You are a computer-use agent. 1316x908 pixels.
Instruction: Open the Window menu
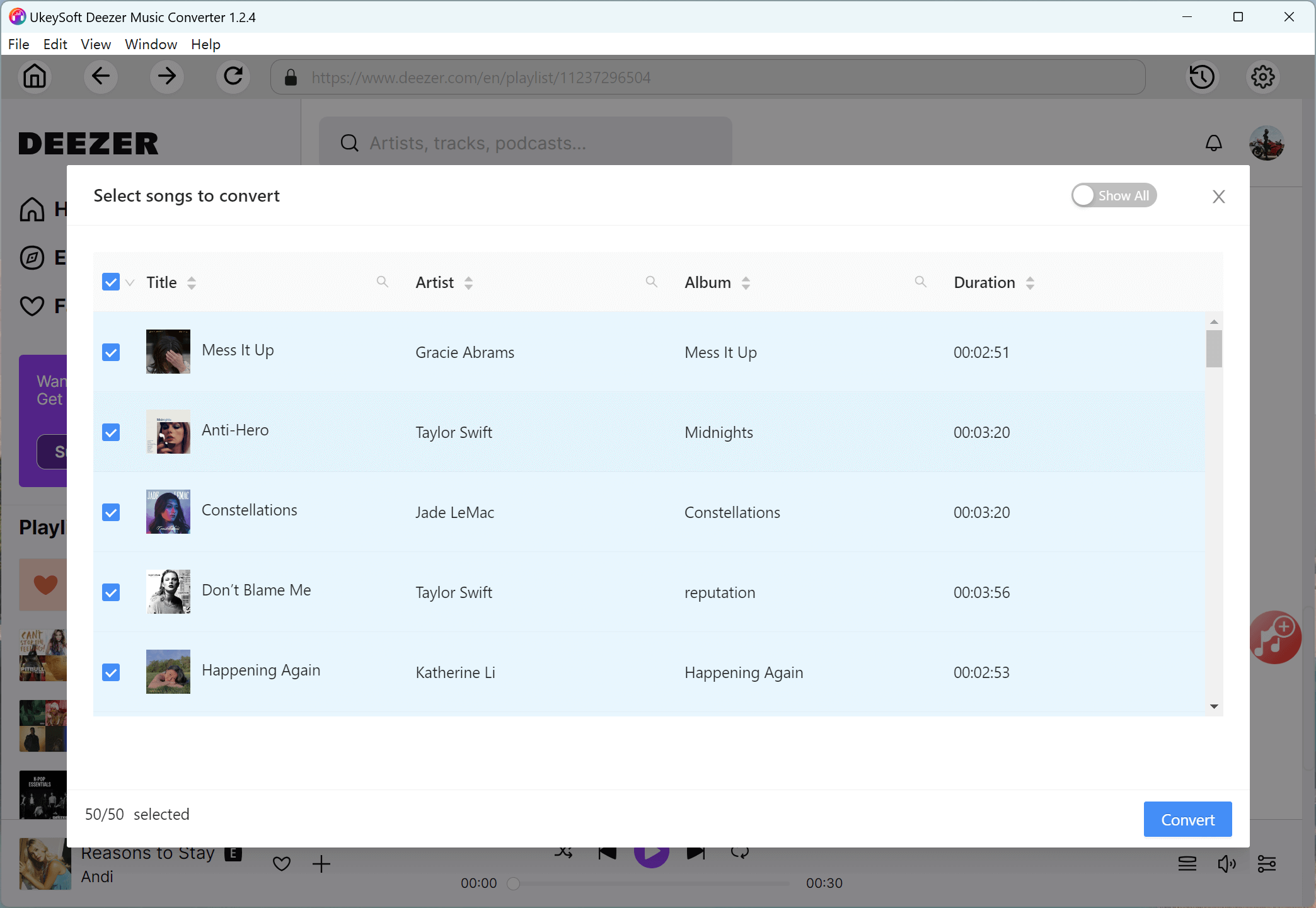151,44
